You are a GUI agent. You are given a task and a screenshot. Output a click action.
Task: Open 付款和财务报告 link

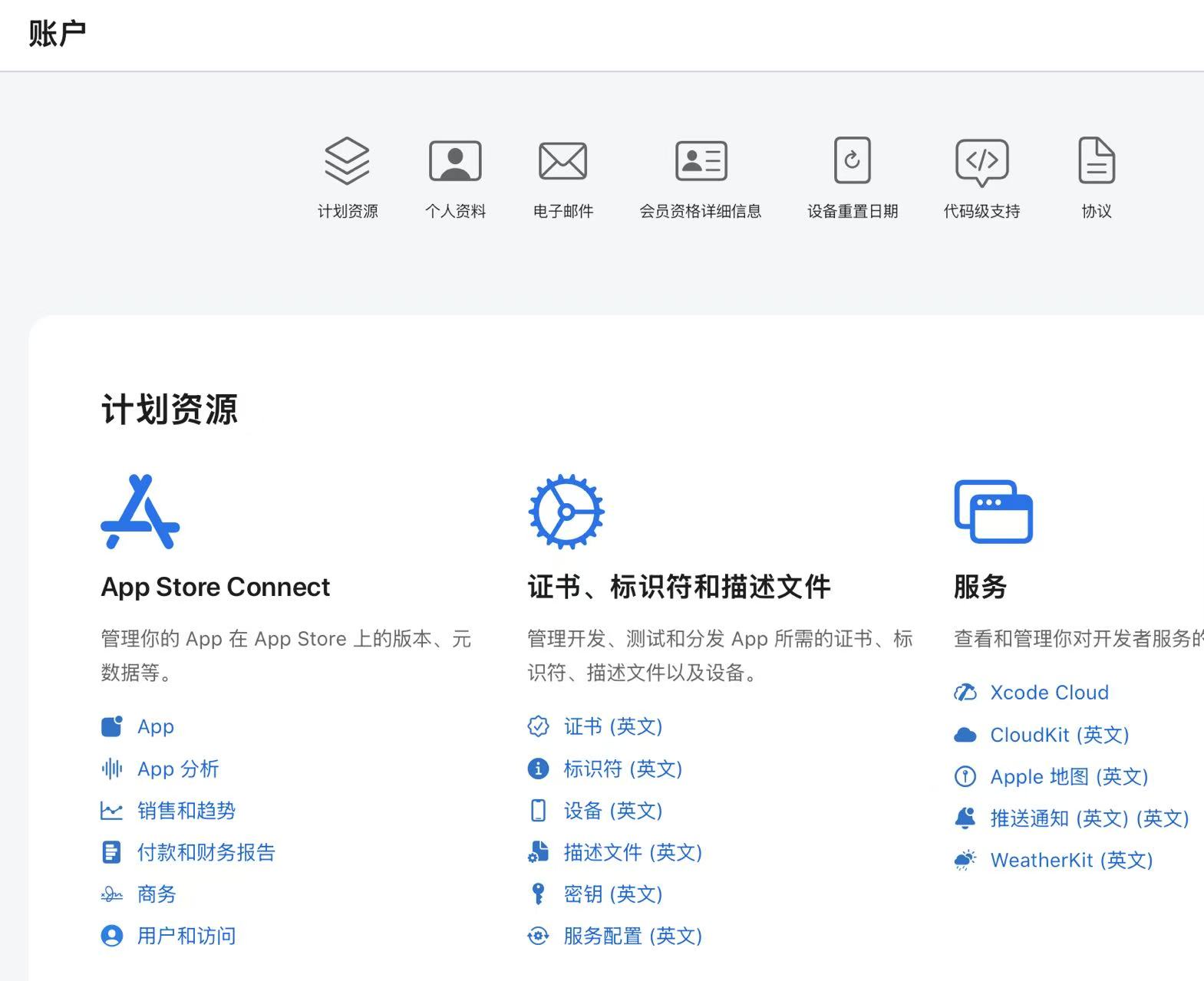tap(206, 852)
